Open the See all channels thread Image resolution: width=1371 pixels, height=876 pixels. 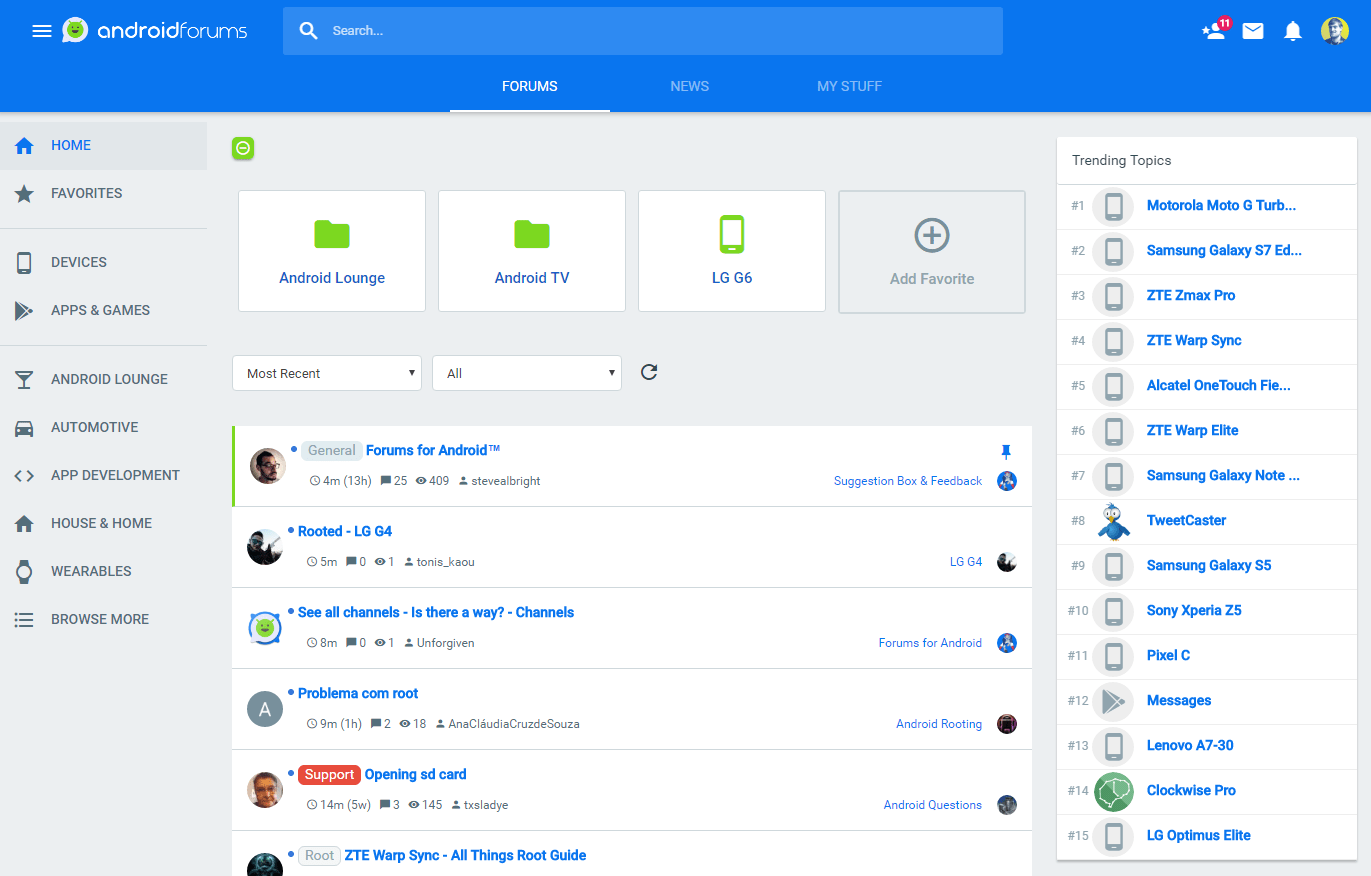tap(436, 612)
